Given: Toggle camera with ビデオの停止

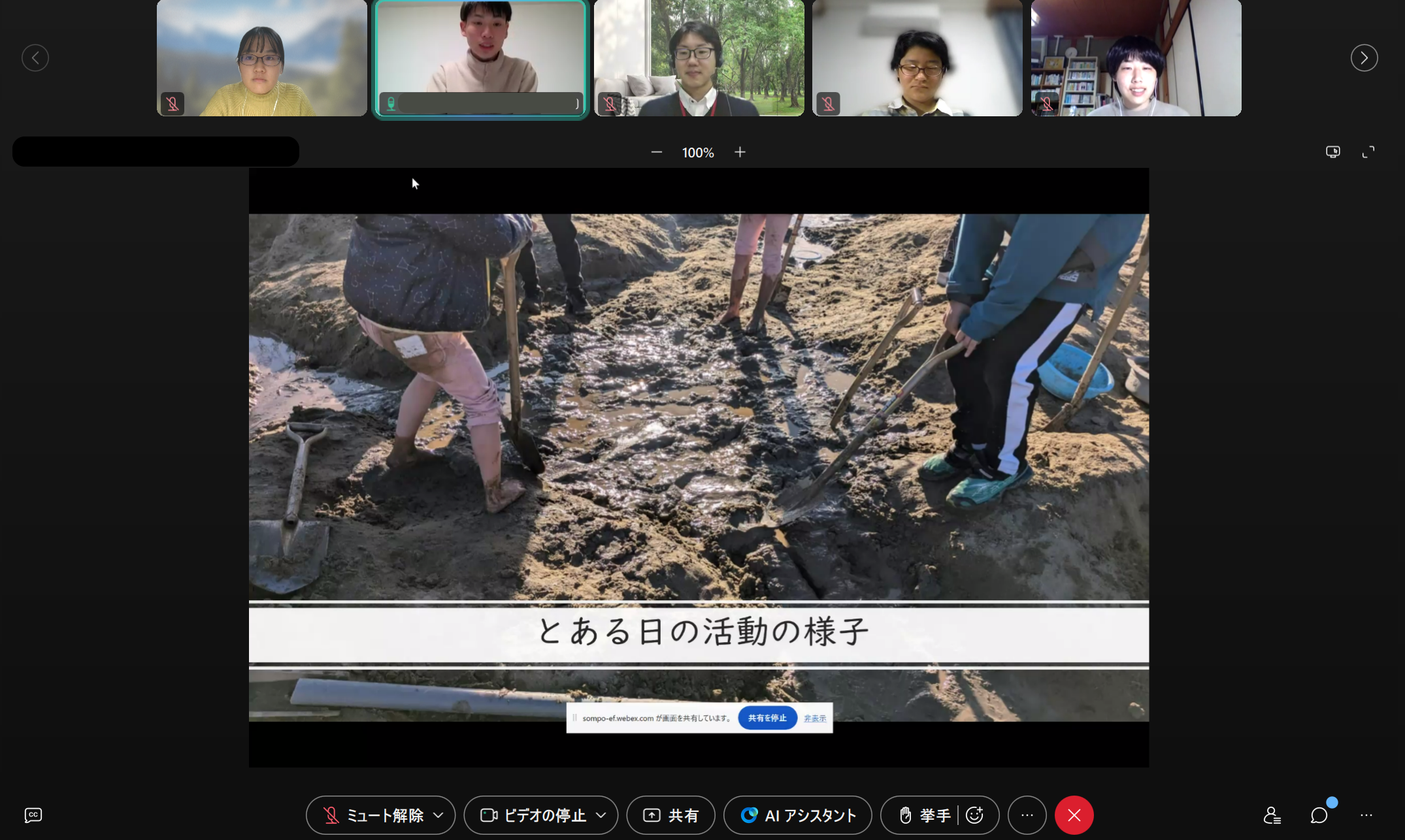Looking at the screenshot, I should click(533, 815).
